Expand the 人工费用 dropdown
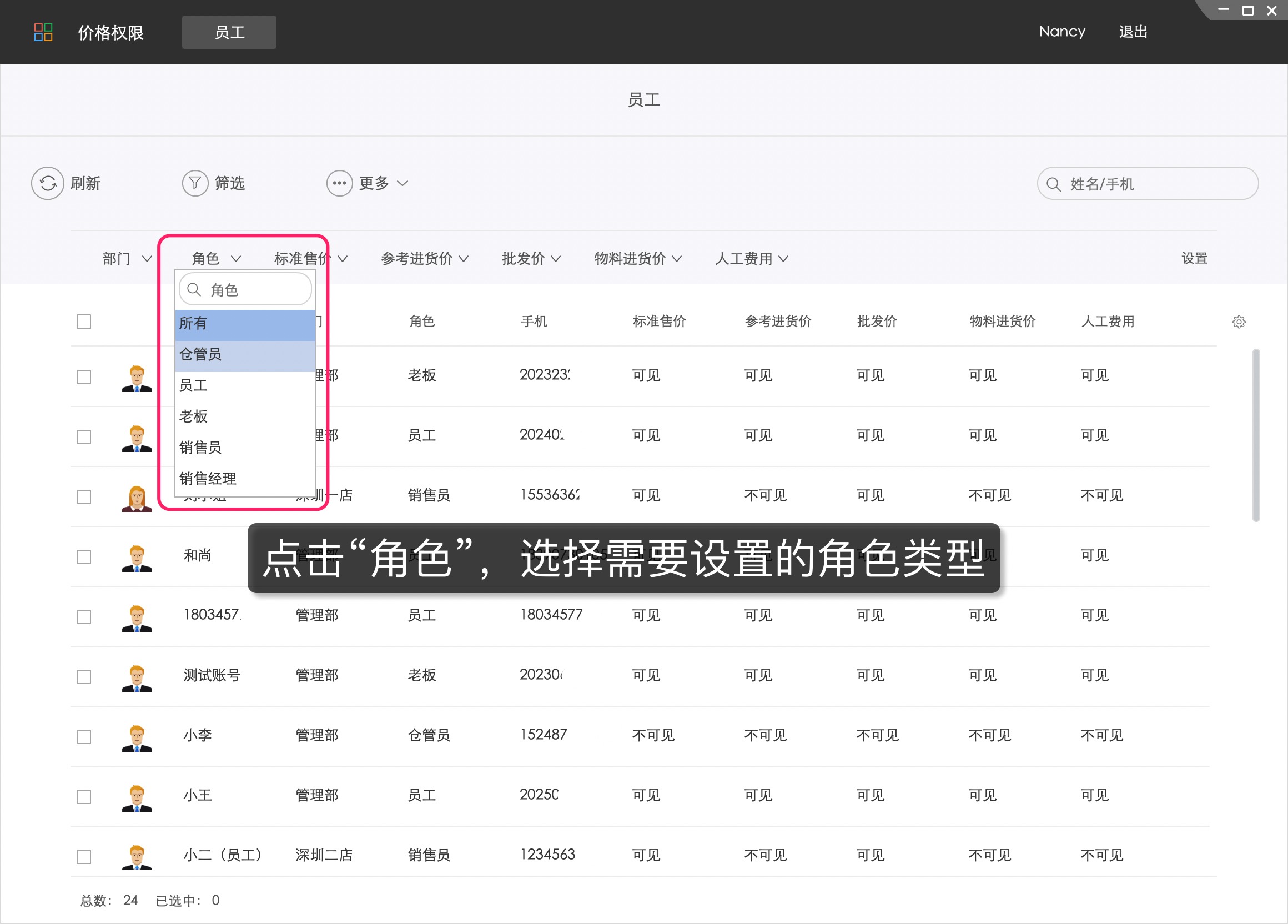Screen dimensions: 1288x924 751,258
